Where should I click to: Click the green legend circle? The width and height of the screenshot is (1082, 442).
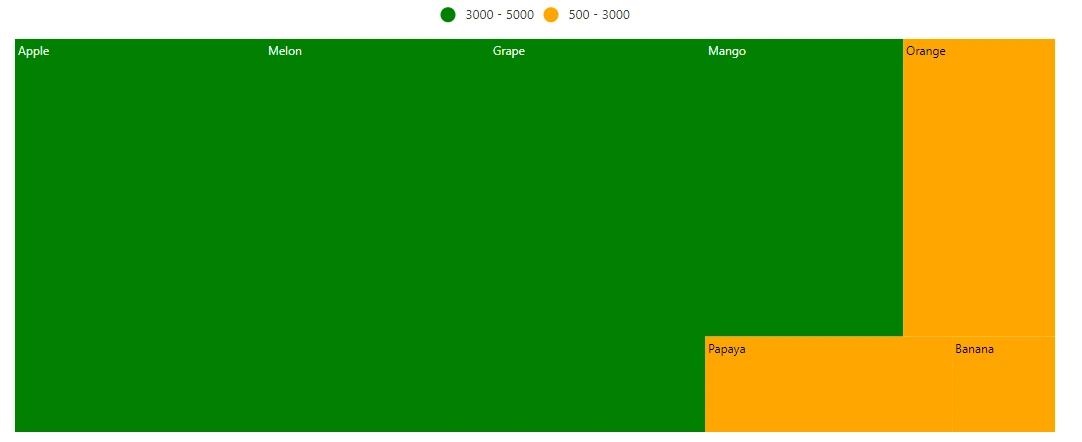(448, 14)
